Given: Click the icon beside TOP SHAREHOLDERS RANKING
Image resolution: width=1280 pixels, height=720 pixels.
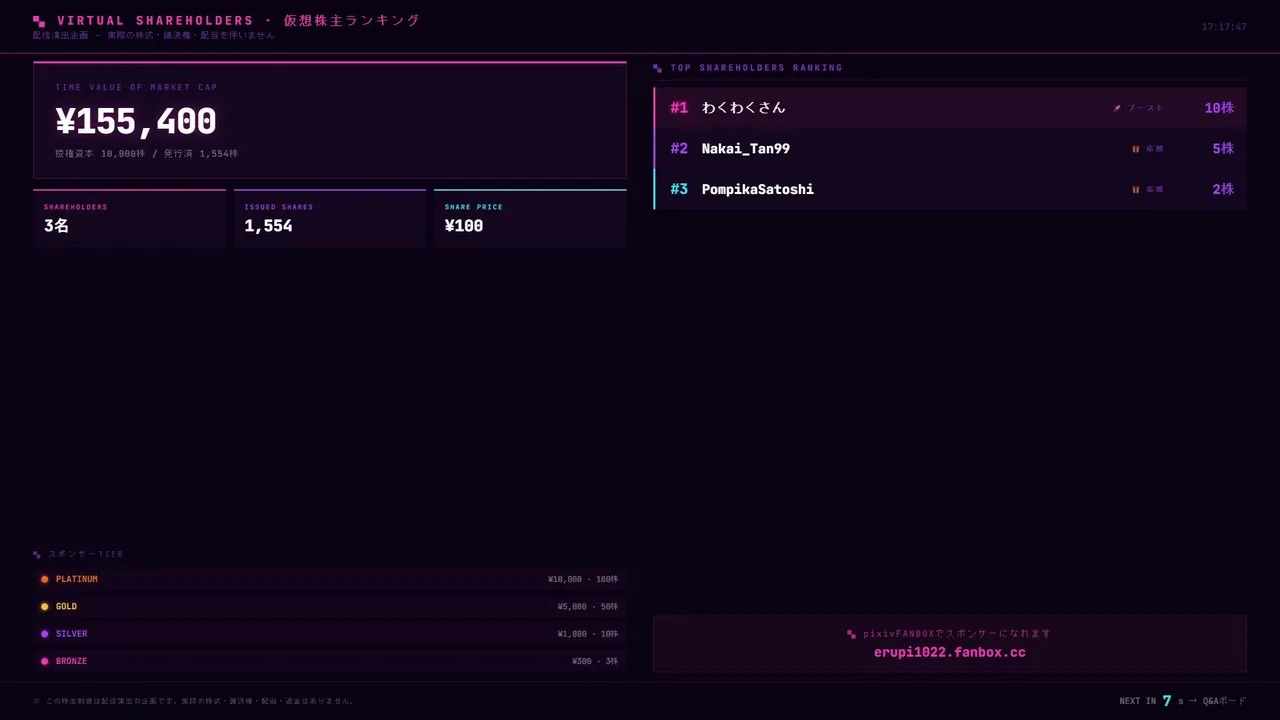Looking at the screenshot, I should [657, 68].
